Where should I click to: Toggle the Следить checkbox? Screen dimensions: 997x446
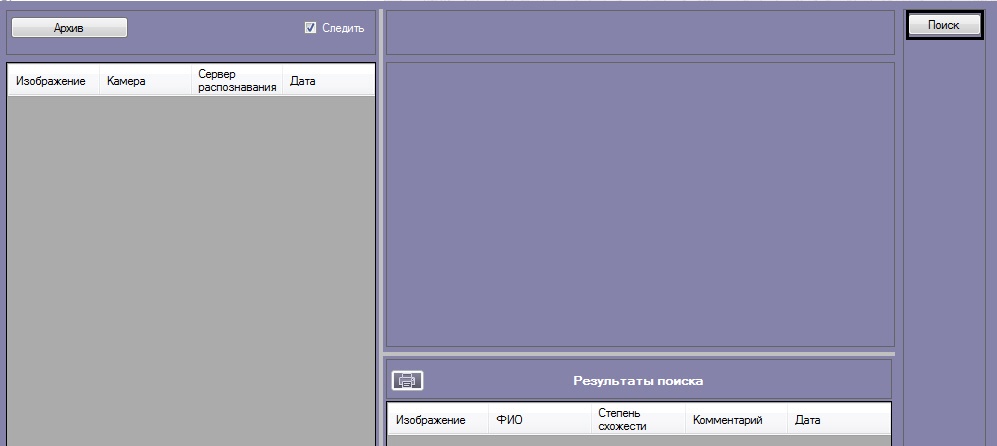click(x=310, y=28)
